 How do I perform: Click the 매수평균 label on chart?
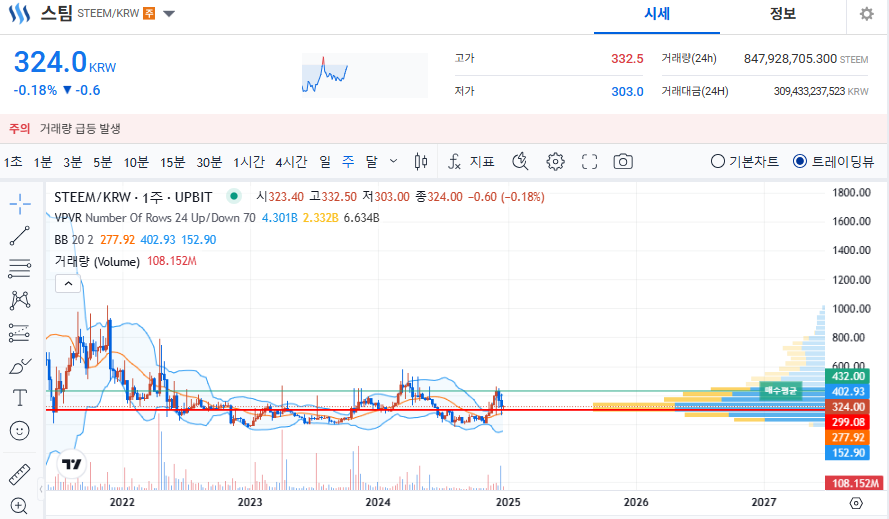tap(781, 390)
